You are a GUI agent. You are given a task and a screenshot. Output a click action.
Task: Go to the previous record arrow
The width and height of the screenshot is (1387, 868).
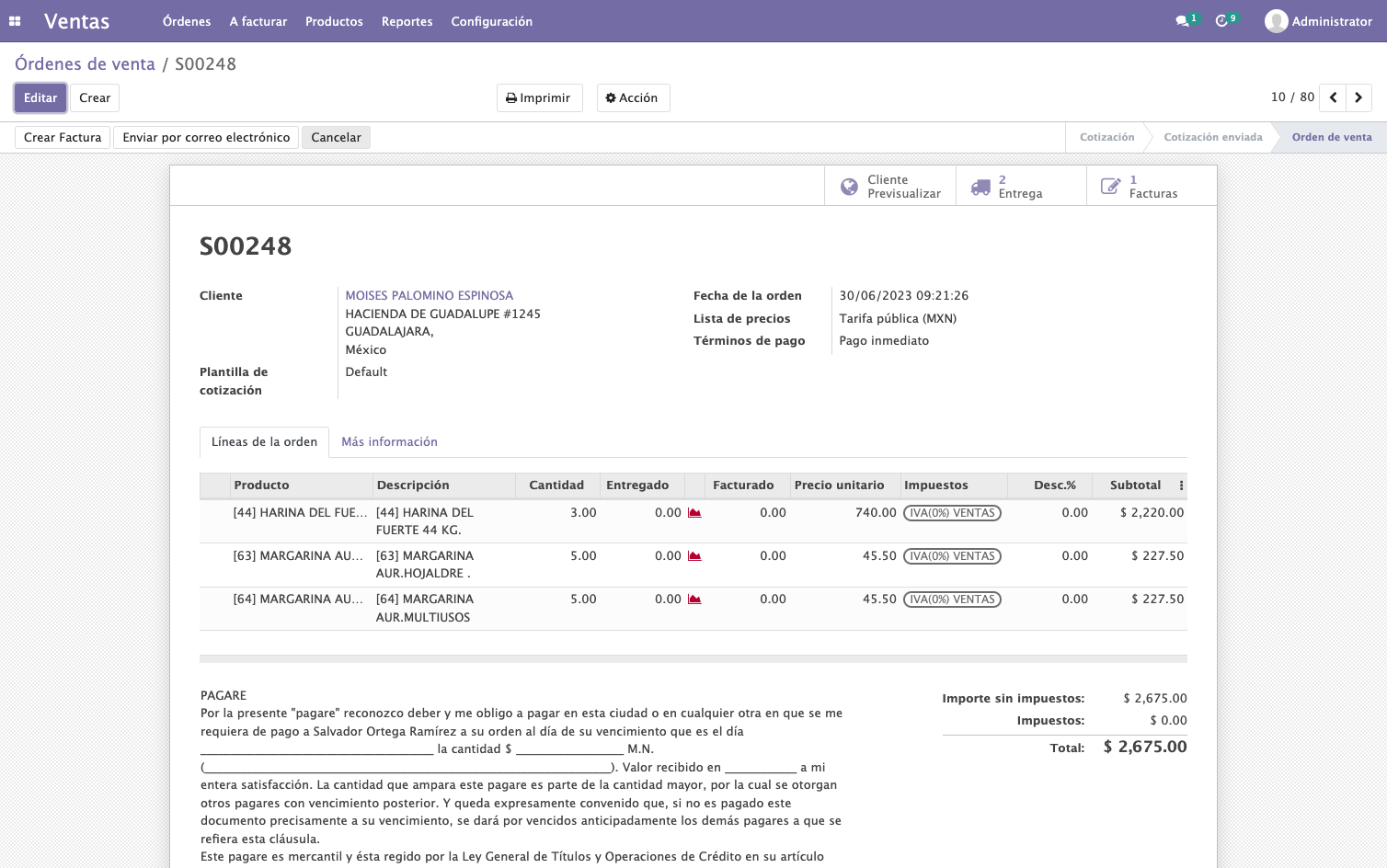tap(1333, 97)
